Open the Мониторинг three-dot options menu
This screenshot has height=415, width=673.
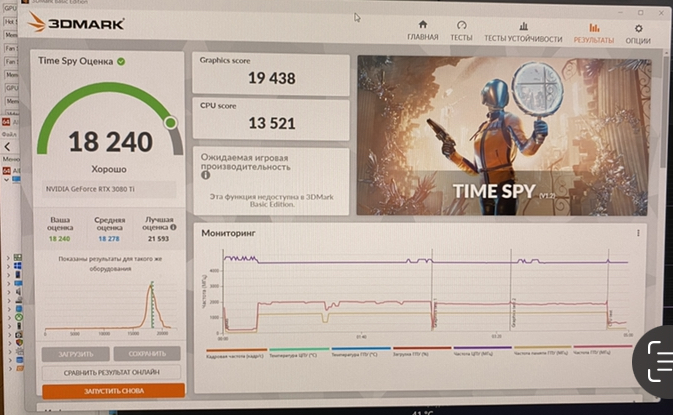[x=638, y=233]
